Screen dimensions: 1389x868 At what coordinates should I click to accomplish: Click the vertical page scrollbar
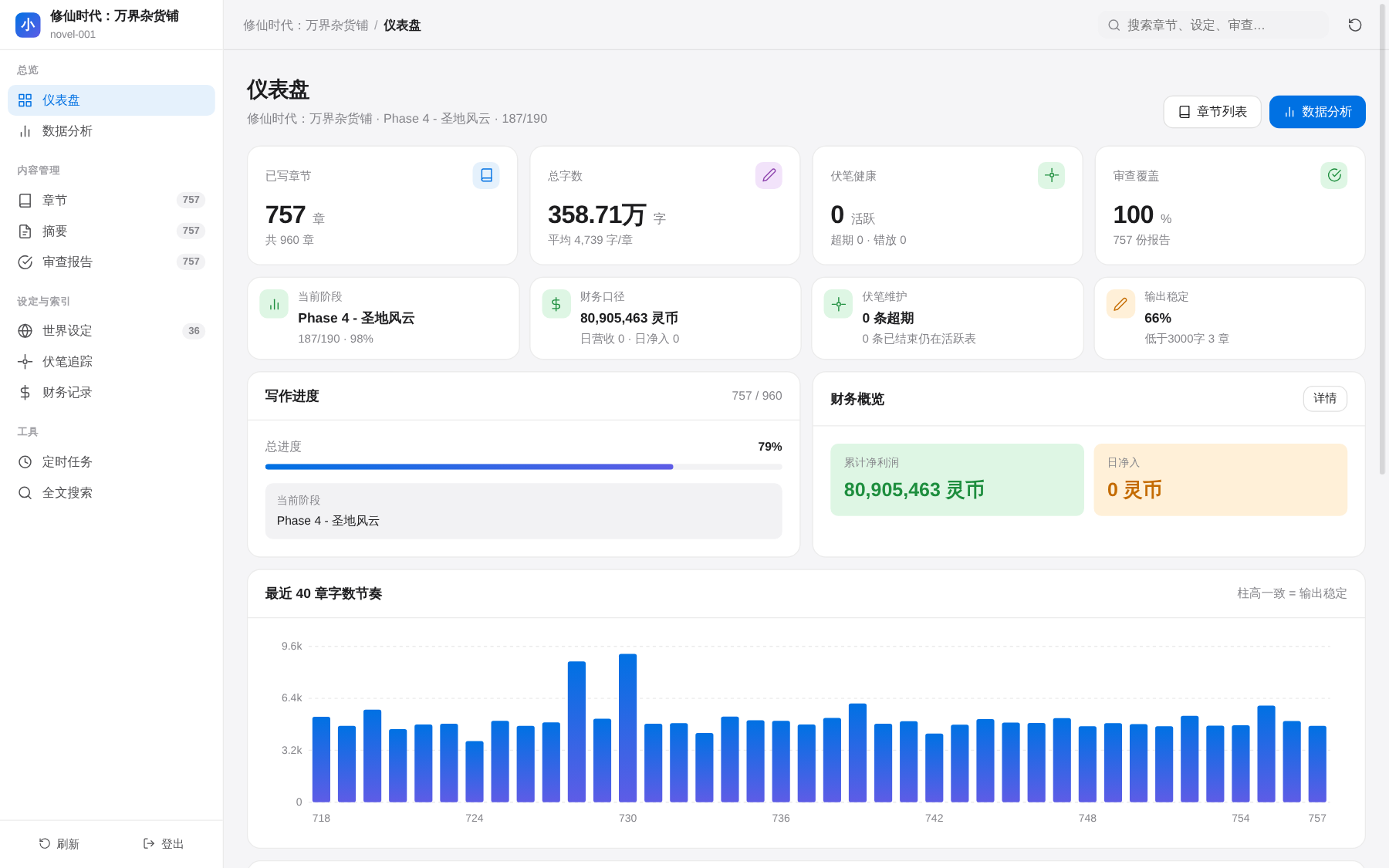coord(1383,239)
